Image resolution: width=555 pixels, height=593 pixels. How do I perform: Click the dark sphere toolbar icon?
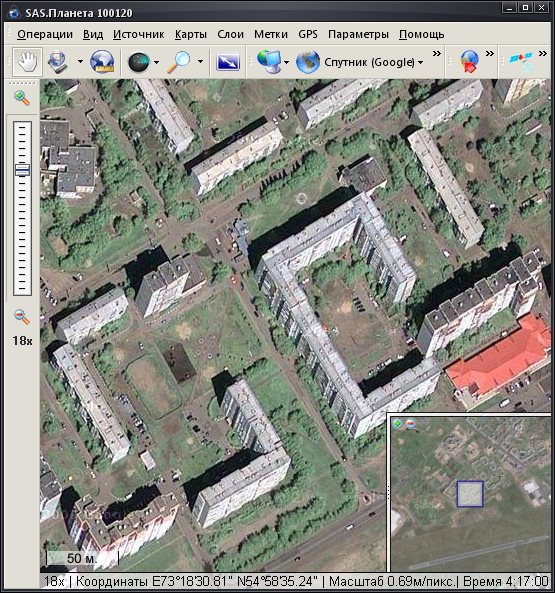coord(139,62)
